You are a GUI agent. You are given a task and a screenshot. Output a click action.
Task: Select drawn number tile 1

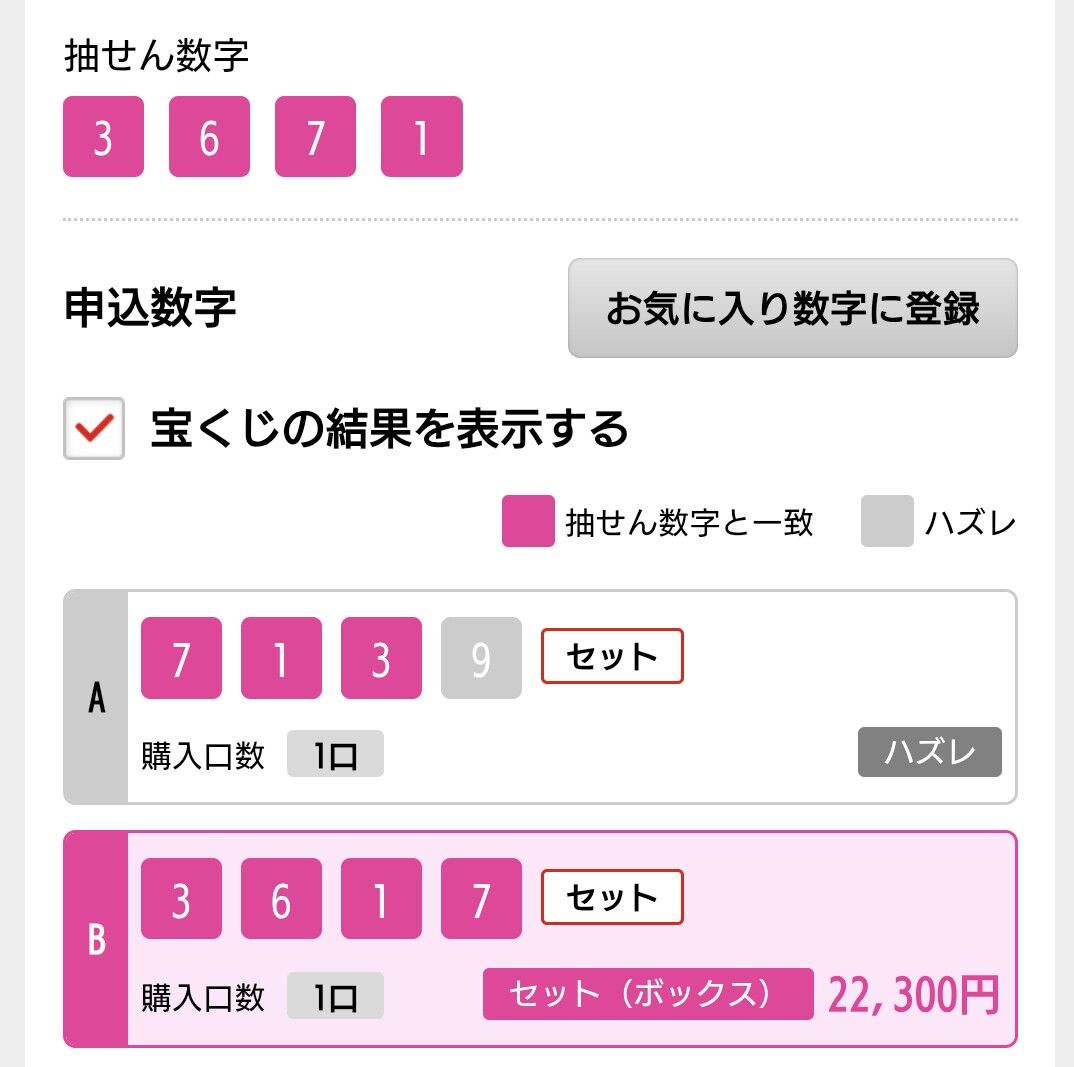[422, 136]
